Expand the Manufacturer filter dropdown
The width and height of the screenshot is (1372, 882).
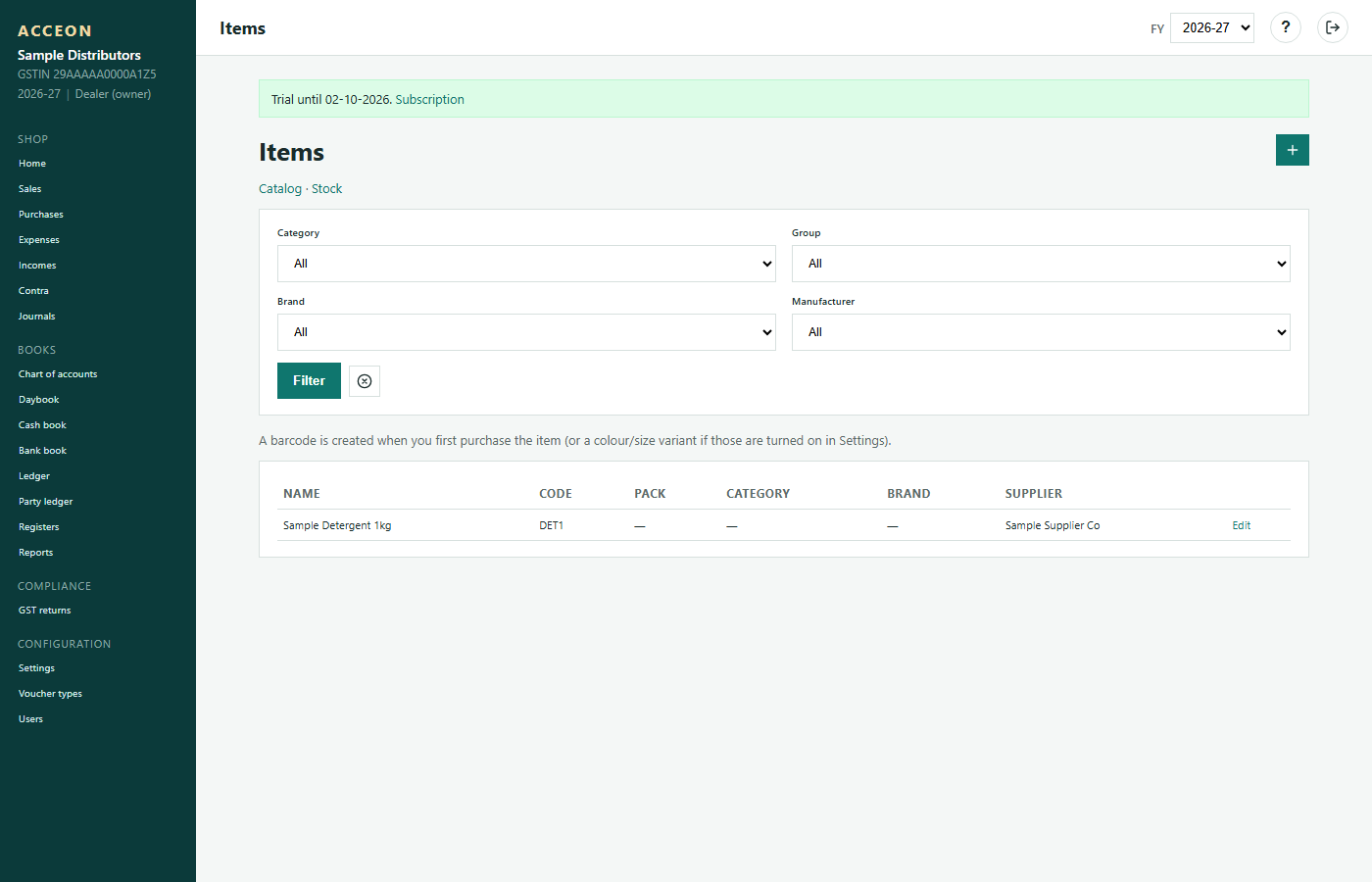coord(1041,332)
